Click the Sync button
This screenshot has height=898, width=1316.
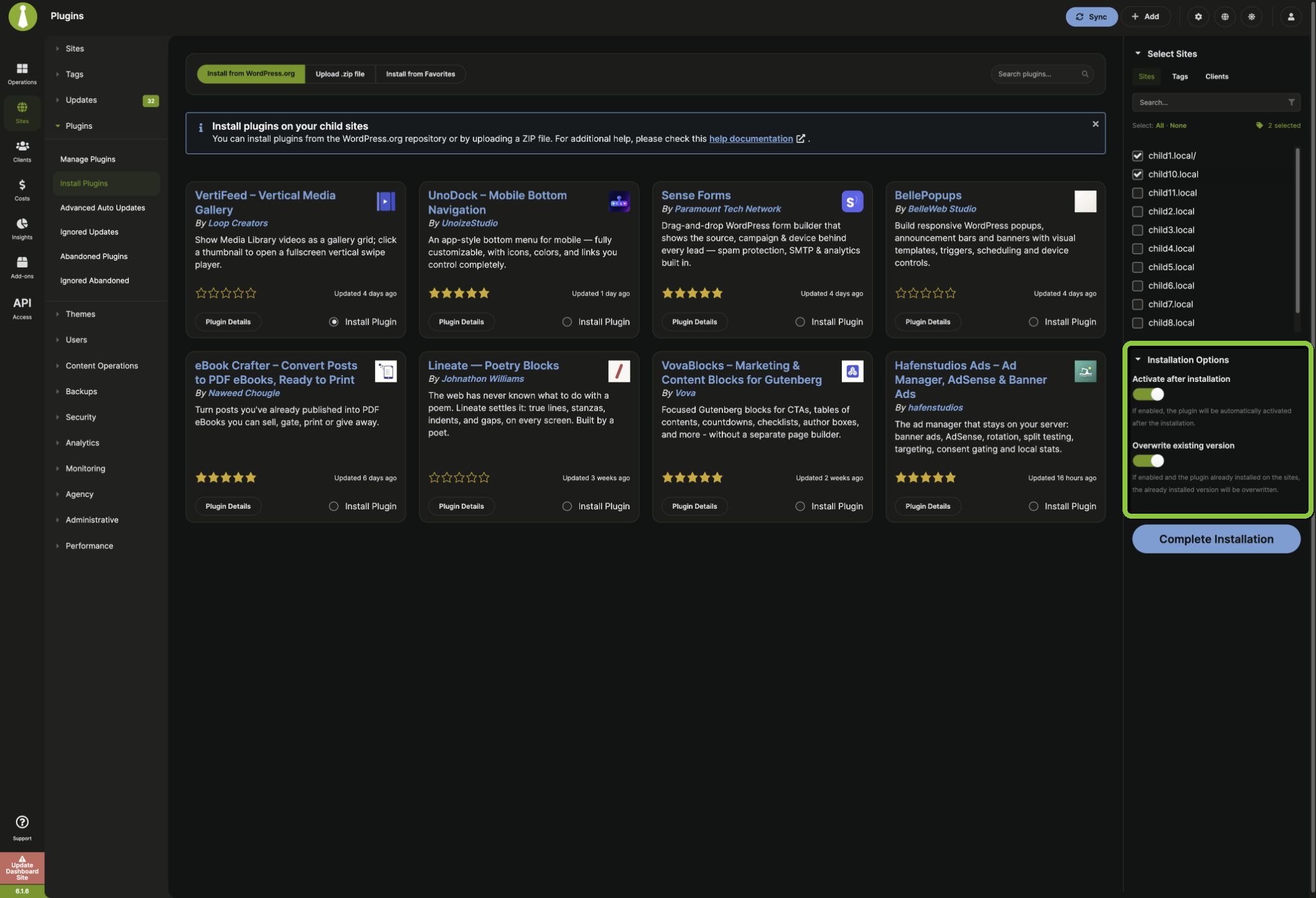1091,17
